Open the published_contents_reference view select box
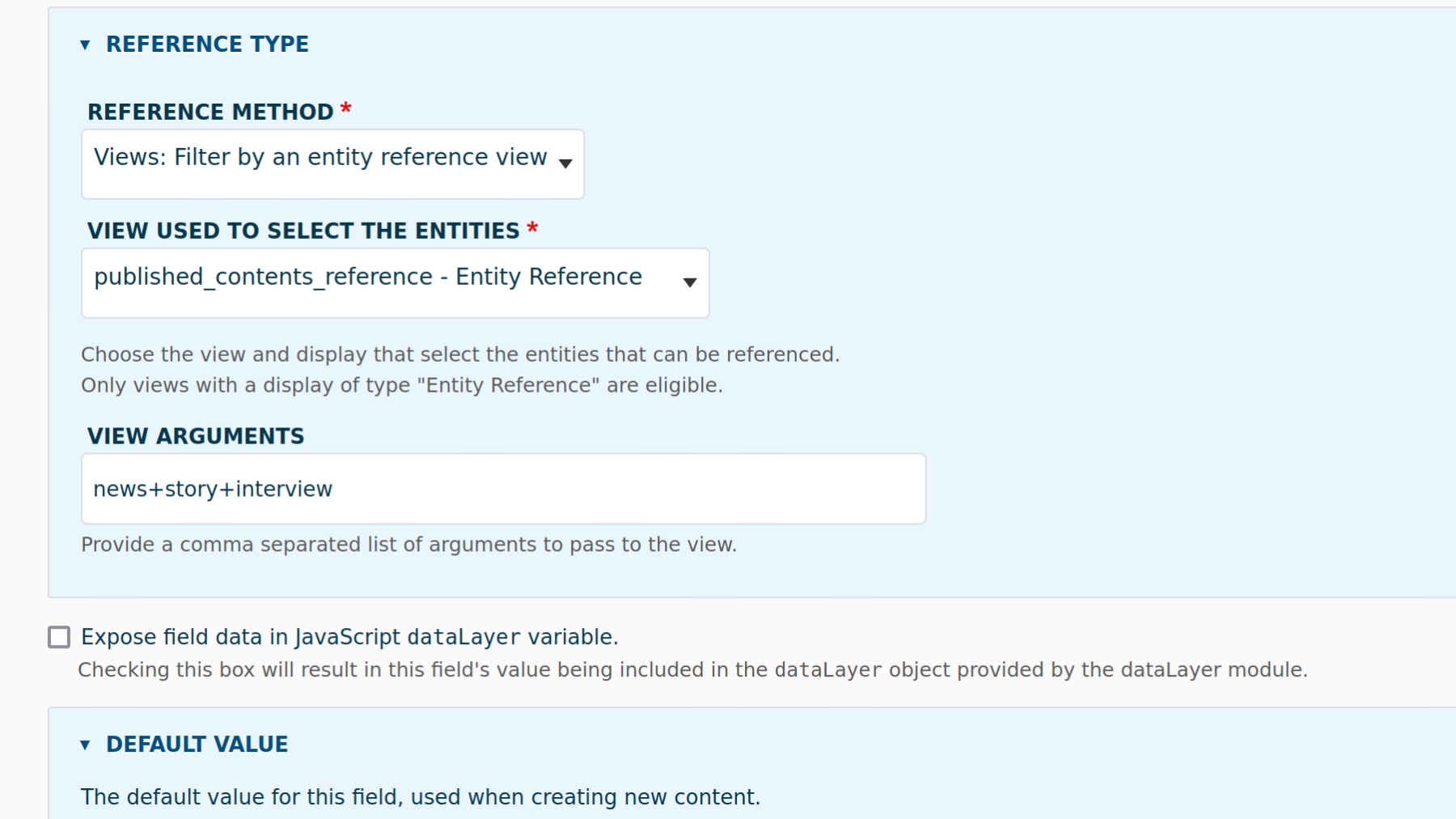1456x819 pixels. point(380,282)
